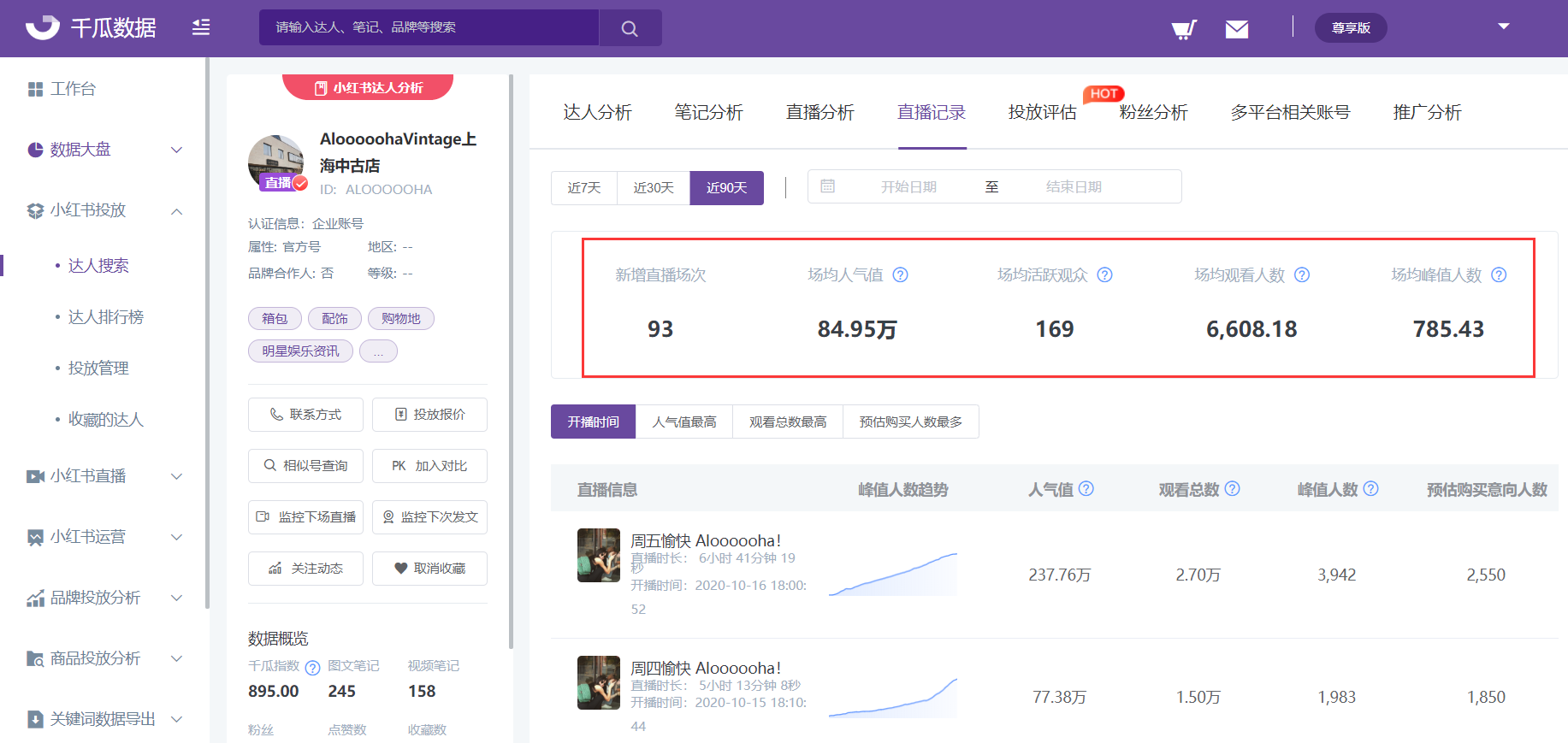The height and width of the screenshot is (743, 1568).
Task: Switch to the 投放评估 tab
Action: (x=1042, y=113)
